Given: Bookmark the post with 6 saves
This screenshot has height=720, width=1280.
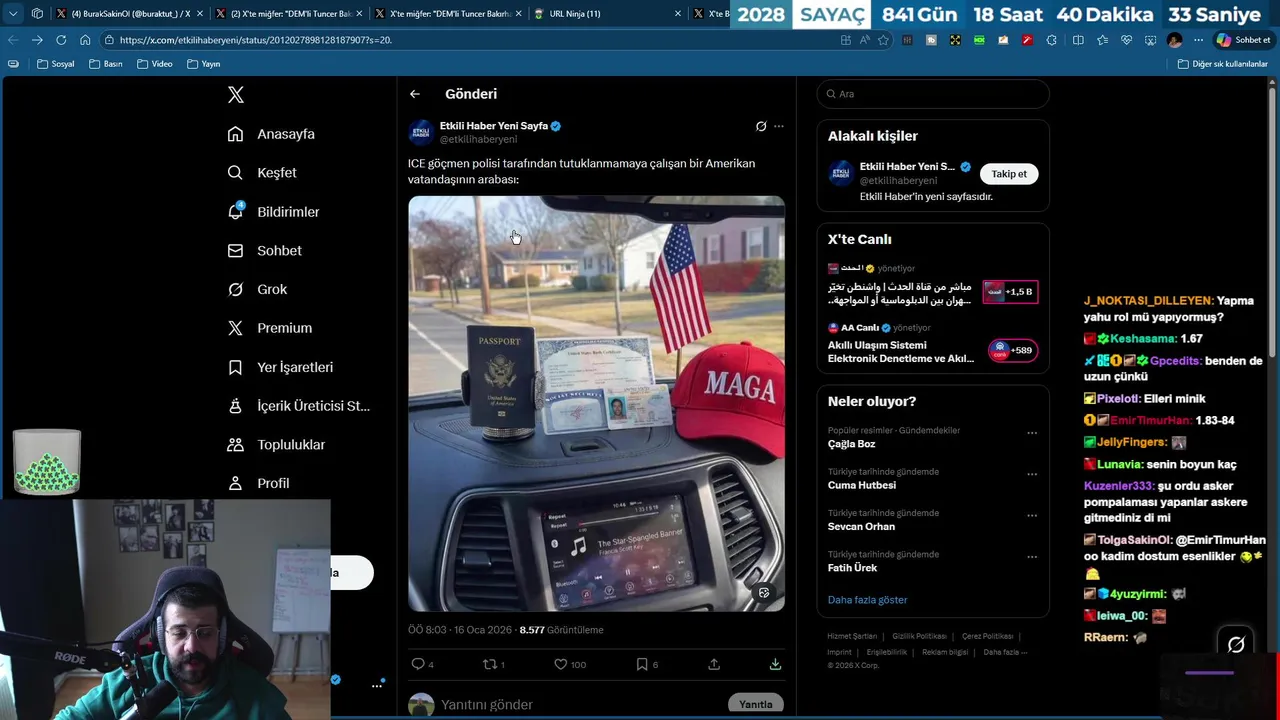Looking at the screenshot, I should click(647, 664).
